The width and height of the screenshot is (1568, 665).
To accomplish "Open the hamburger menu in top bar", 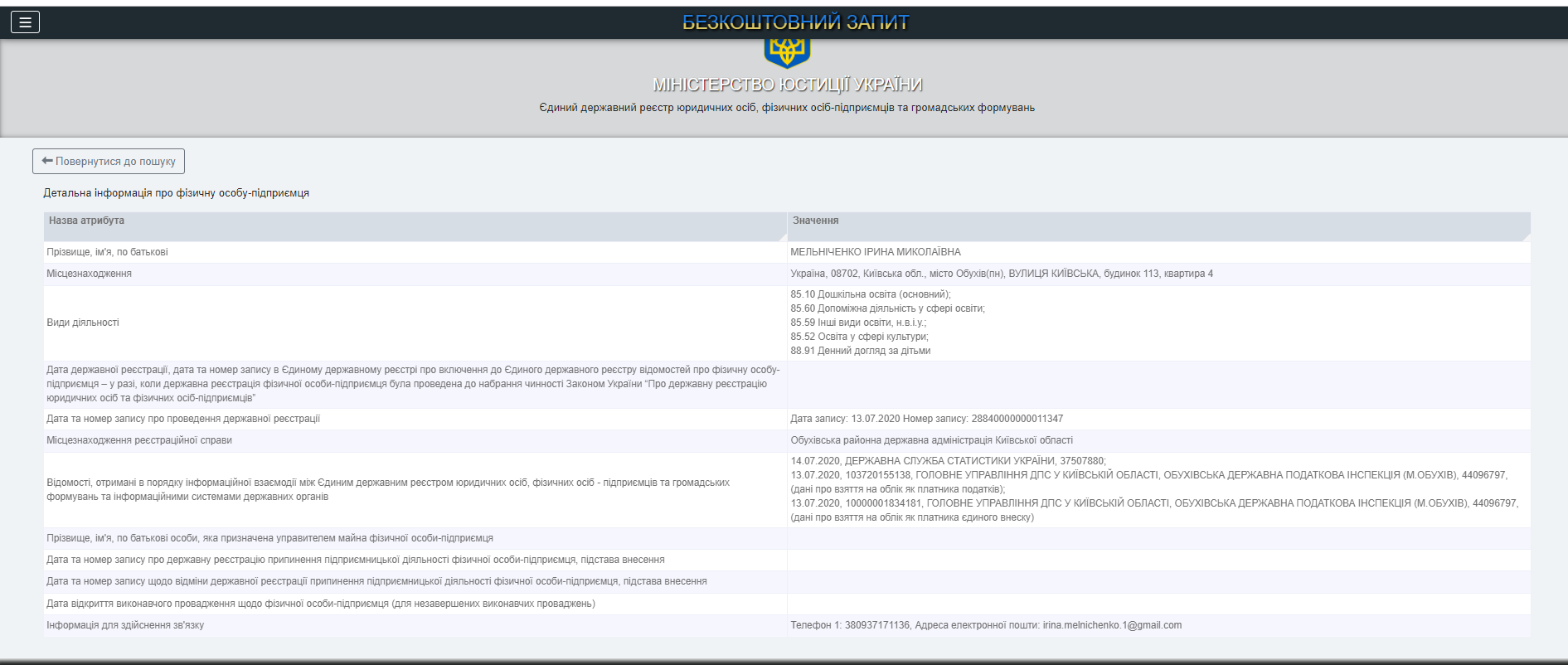I will pos(25,22).
